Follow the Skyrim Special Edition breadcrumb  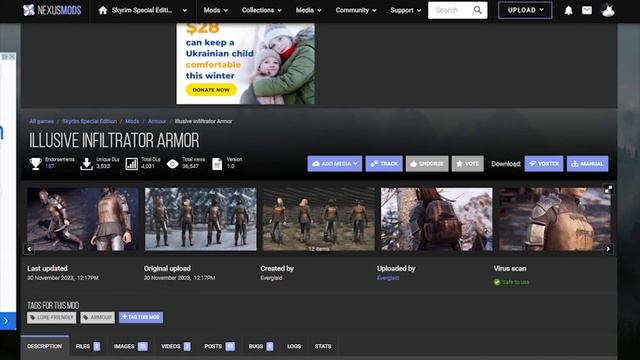[89, 121]
